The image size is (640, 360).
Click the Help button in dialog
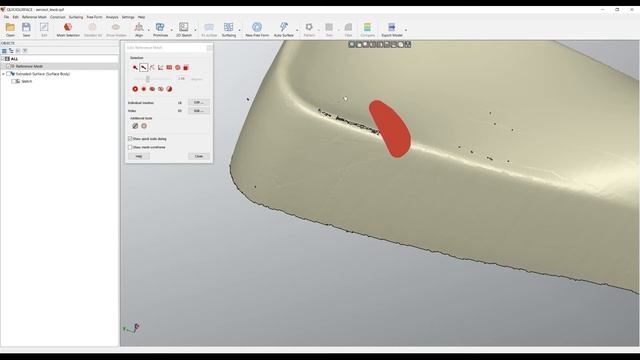139,156
